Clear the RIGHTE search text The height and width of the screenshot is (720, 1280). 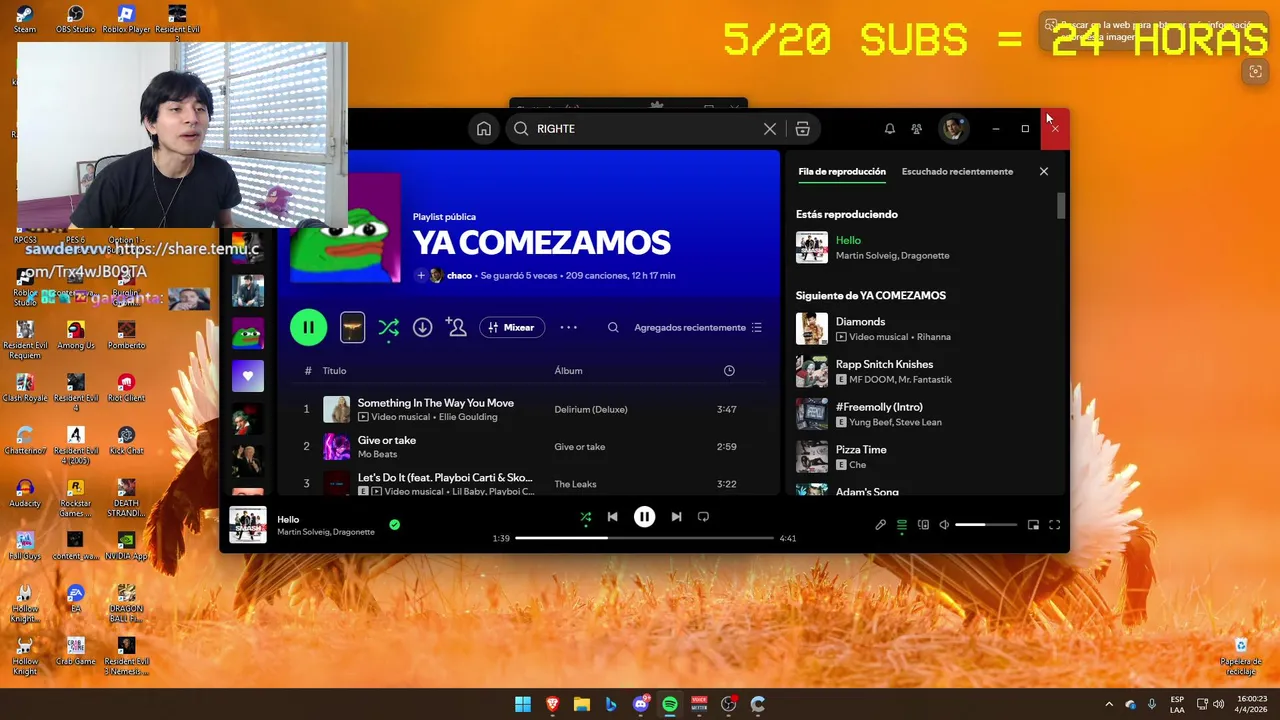coord(770,129)
